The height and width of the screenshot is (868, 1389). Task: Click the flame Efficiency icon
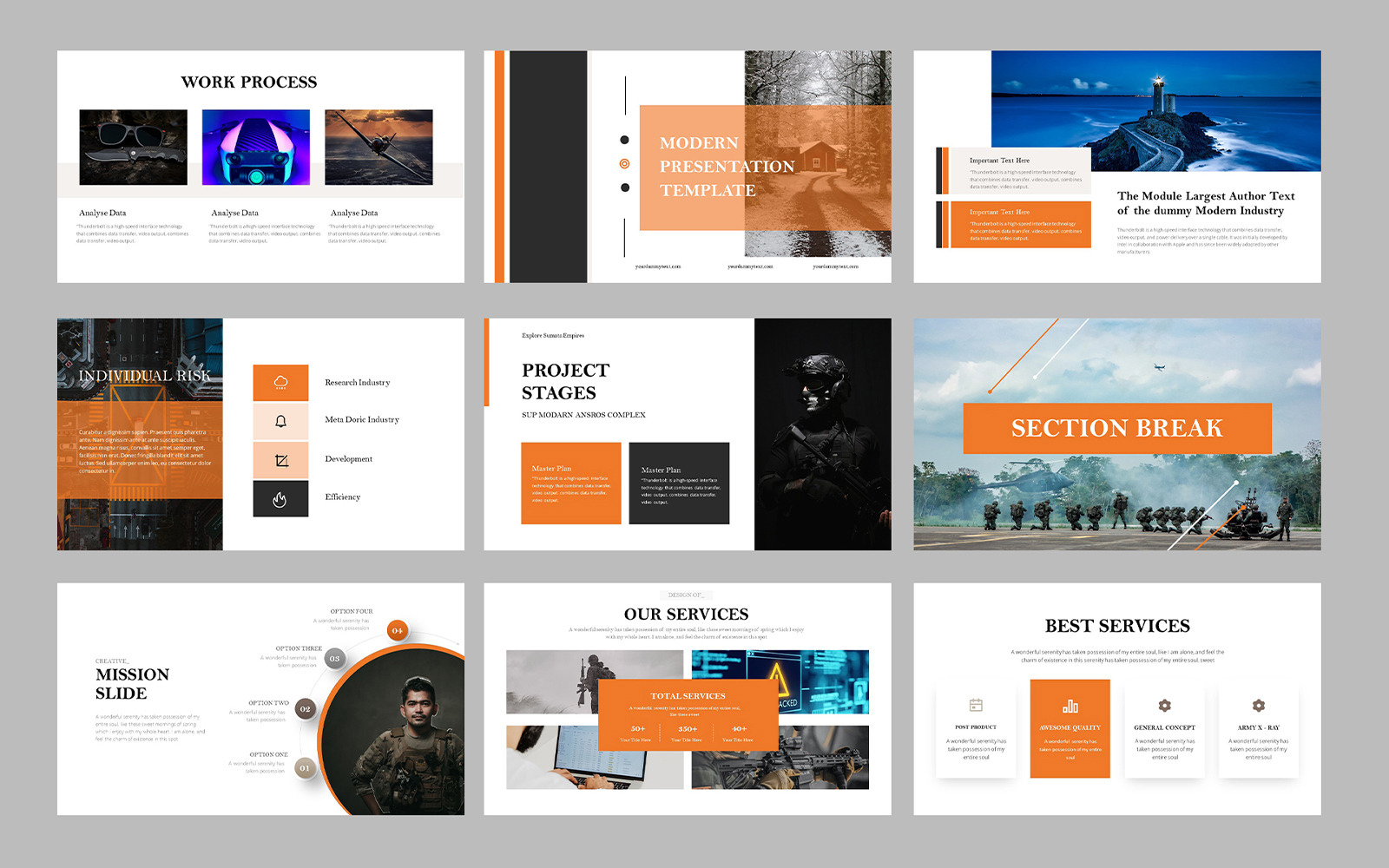[x=280, y=497]
